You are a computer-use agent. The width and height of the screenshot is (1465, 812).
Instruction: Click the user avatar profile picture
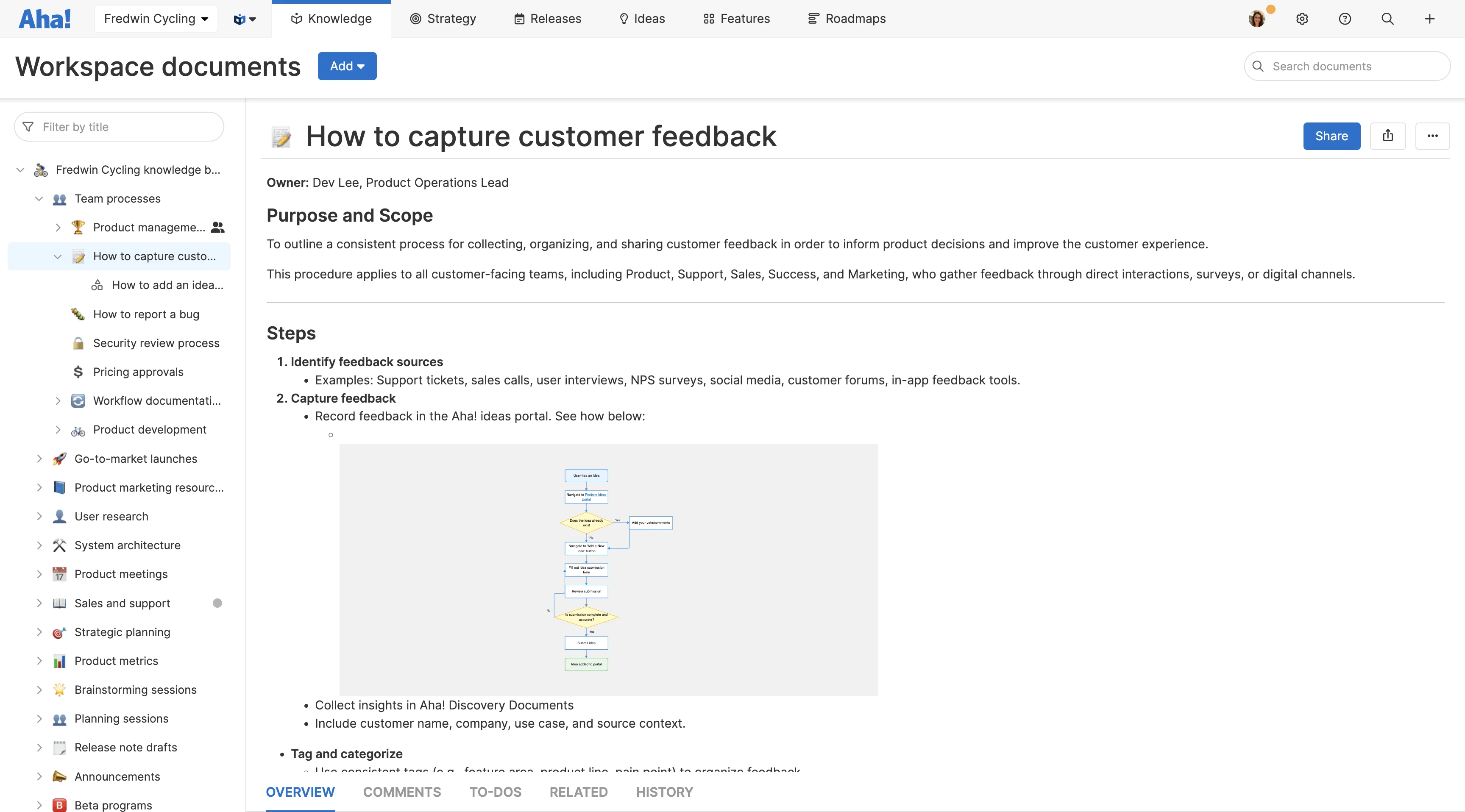coord(1257,19)
